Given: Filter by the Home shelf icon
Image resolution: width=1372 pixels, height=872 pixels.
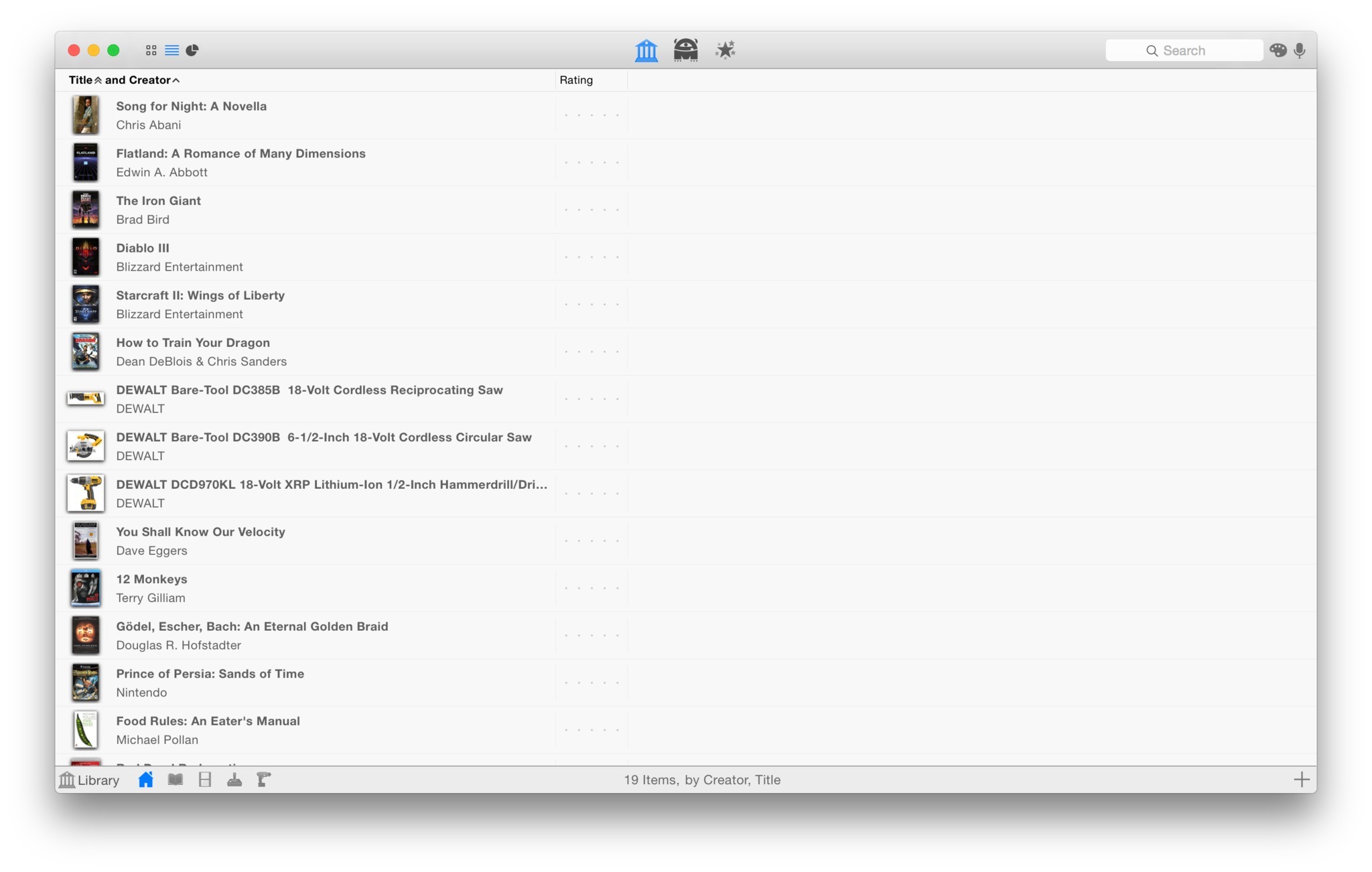Looking at the screenshot, I should point(145,780).
